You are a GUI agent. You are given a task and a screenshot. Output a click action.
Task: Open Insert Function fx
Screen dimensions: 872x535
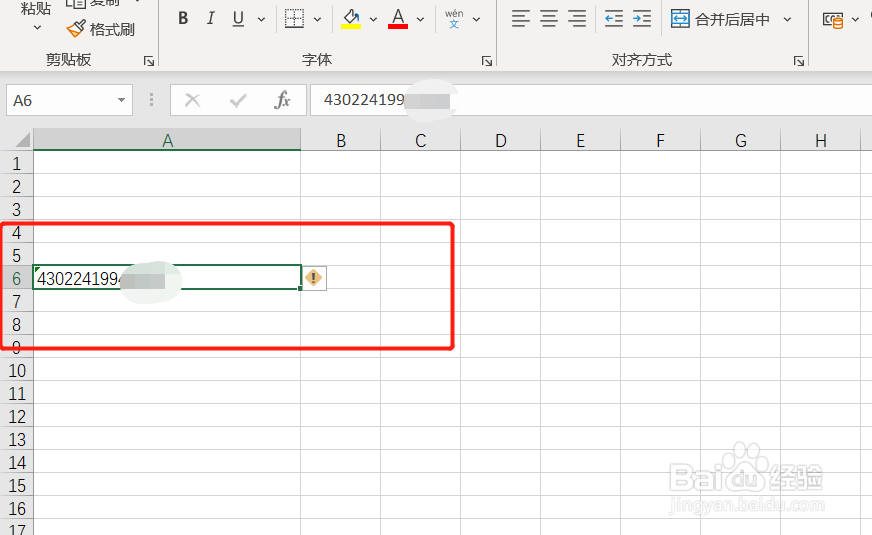click(x=283, y=100)
